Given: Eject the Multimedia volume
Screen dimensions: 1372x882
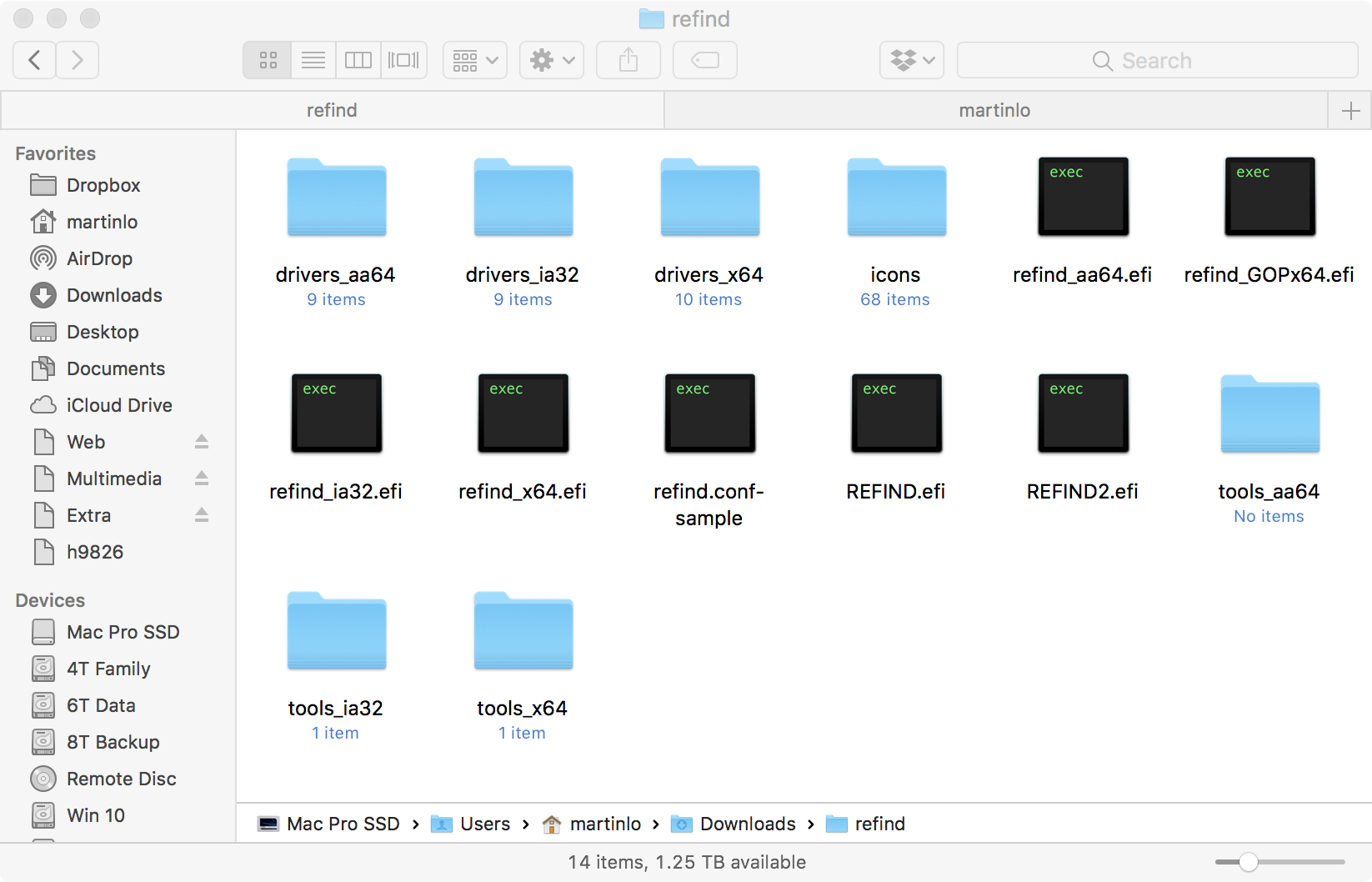Looking at the screenshot, I should pos(202,479).
